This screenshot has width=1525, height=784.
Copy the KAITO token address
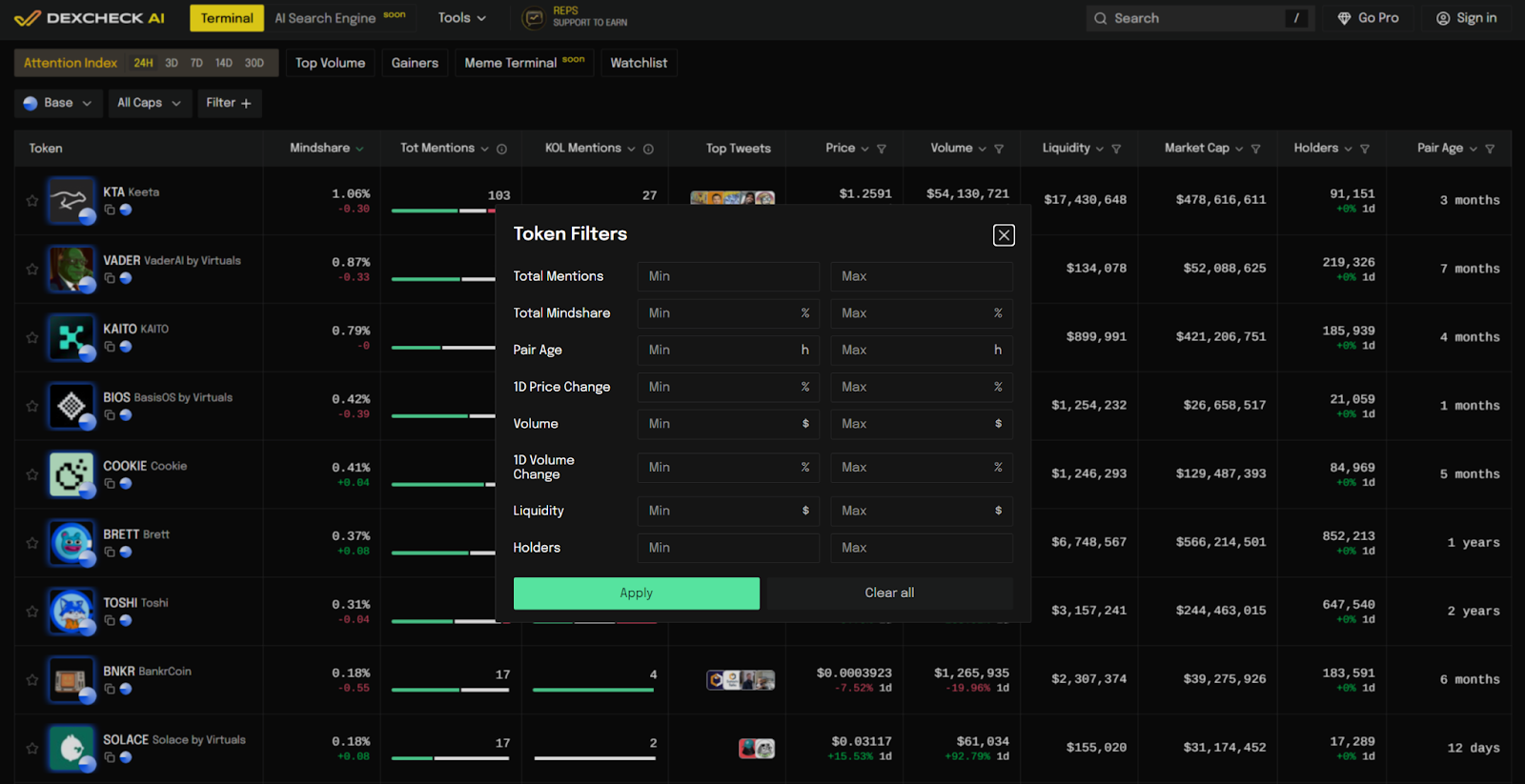tap(110, 347)
